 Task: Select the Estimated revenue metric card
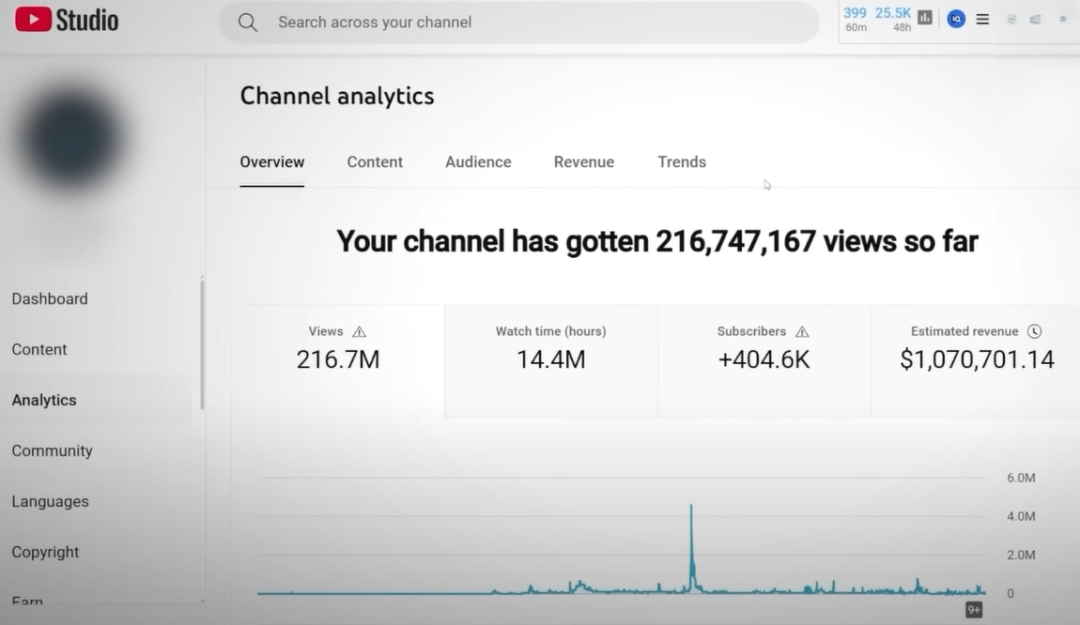976,360
